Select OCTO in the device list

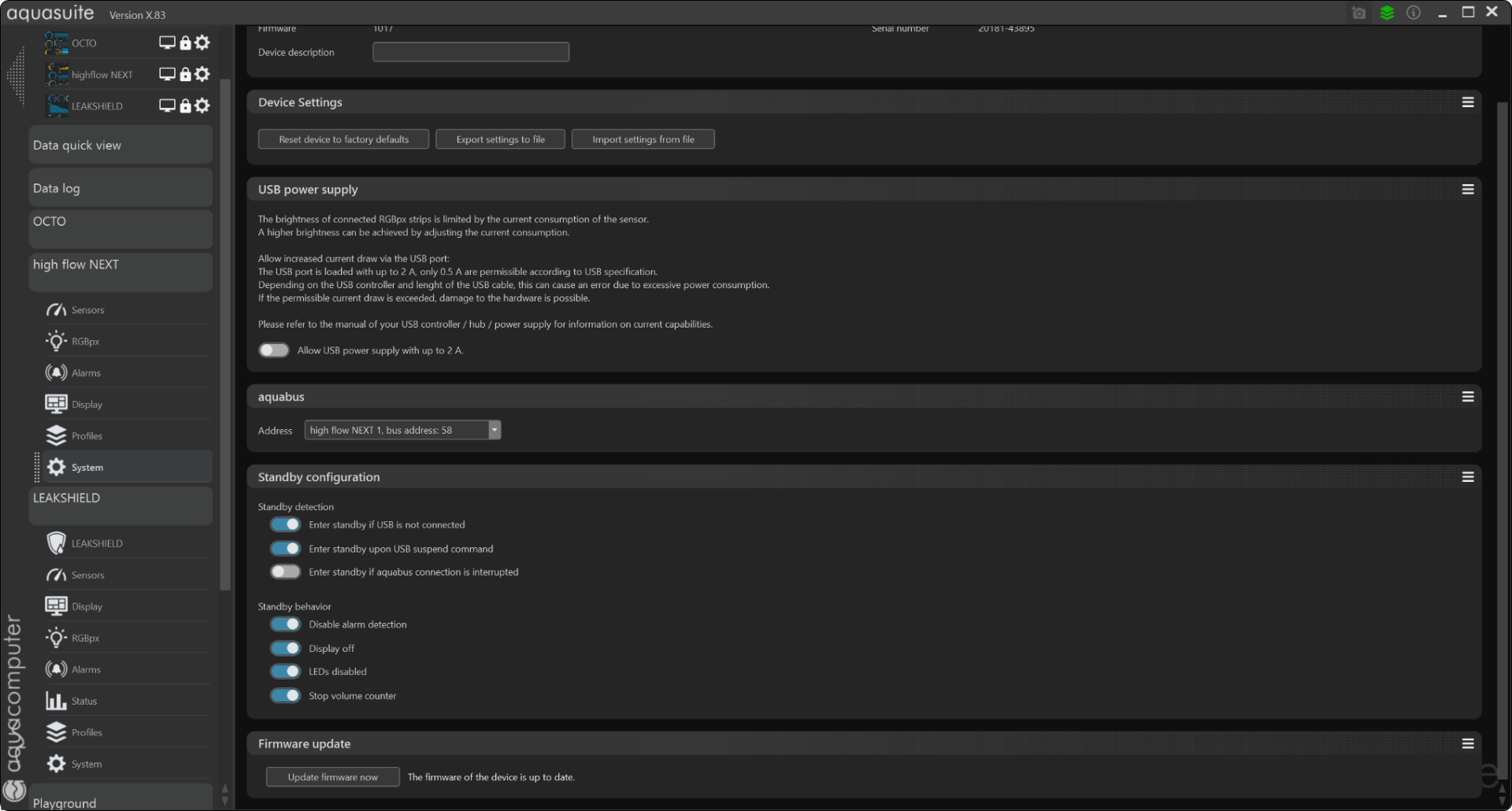(x=83, y=43)
